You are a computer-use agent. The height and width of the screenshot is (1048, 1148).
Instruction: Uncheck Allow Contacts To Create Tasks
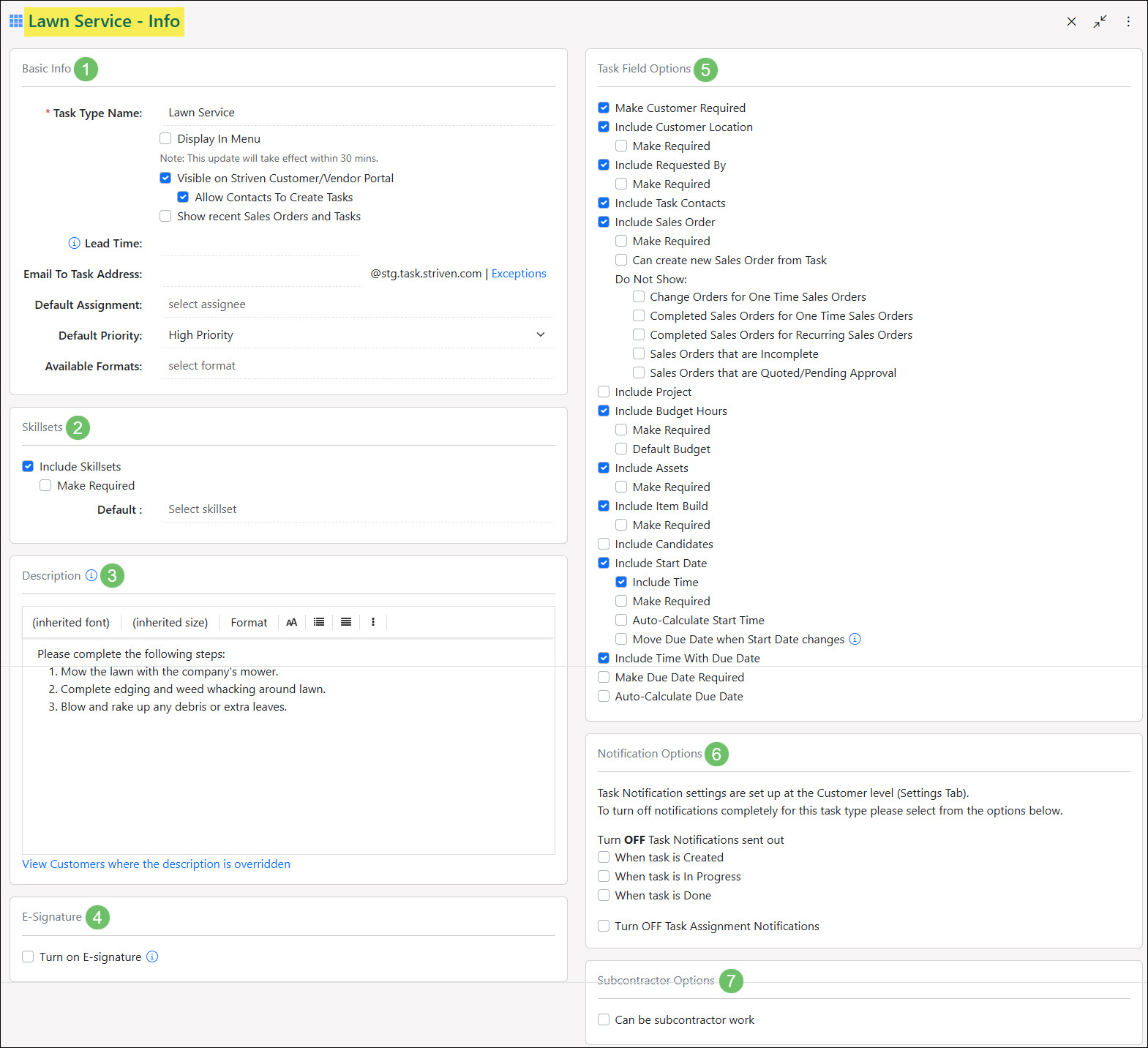183,197
